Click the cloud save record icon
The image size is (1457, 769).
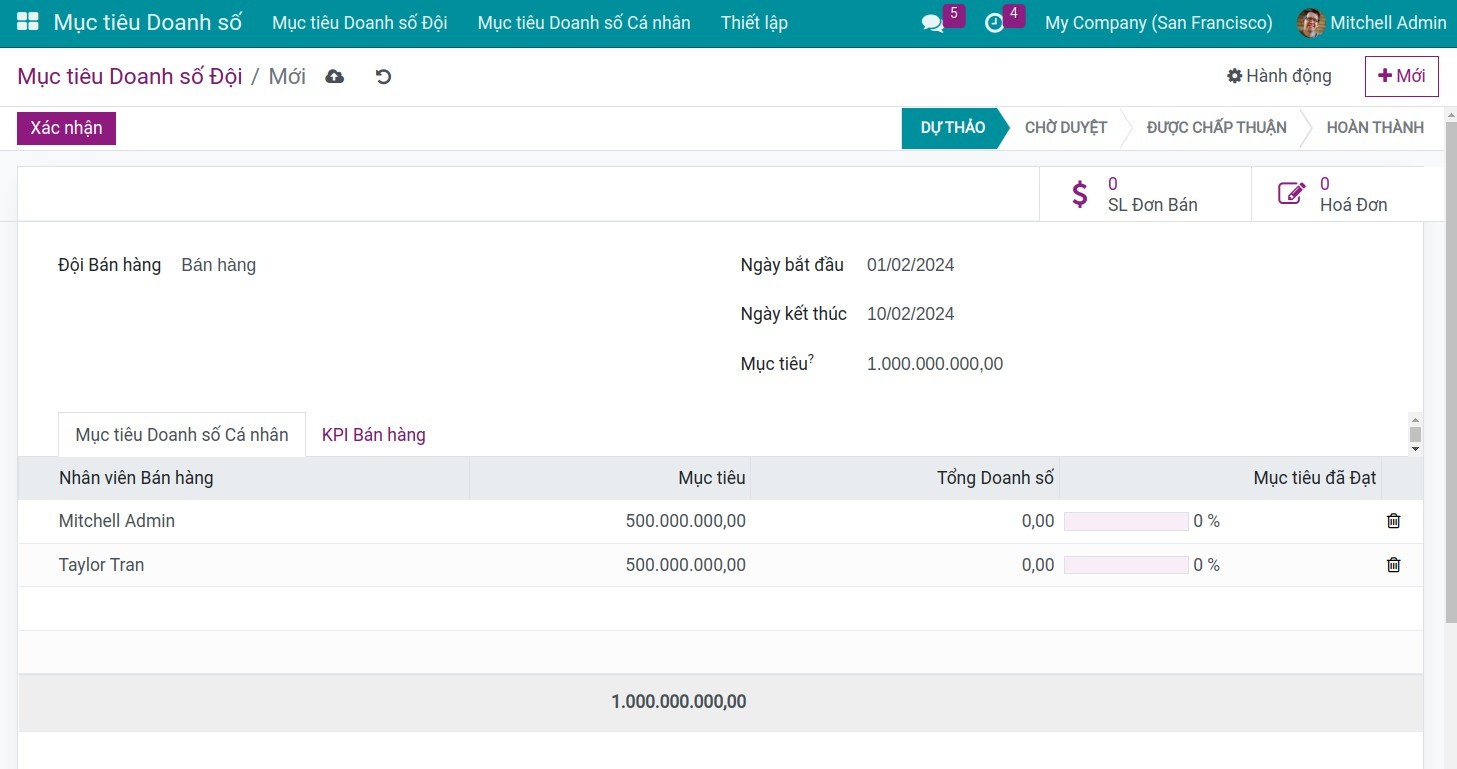click(335, 77)
